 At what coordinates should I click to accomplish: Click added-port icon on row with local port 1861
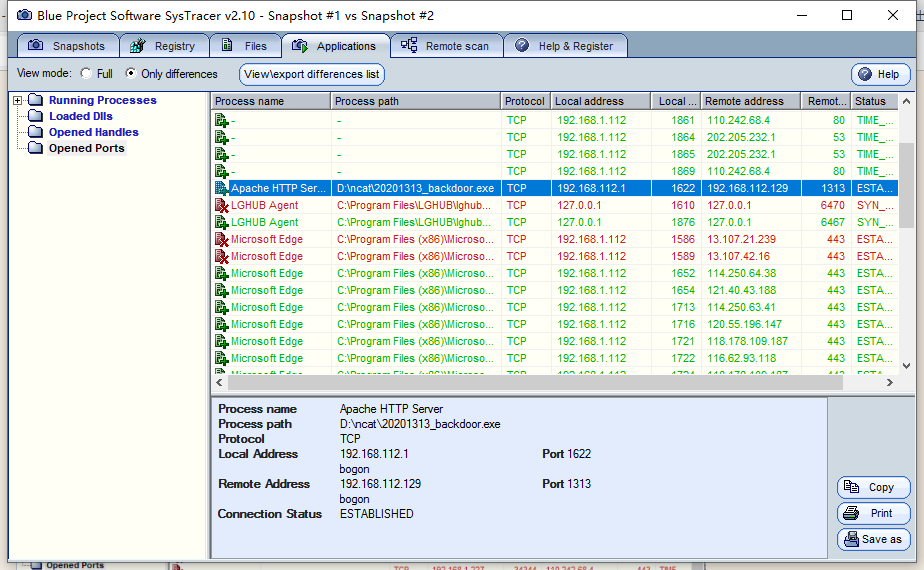pyautogui.click(x=222, y=120)
